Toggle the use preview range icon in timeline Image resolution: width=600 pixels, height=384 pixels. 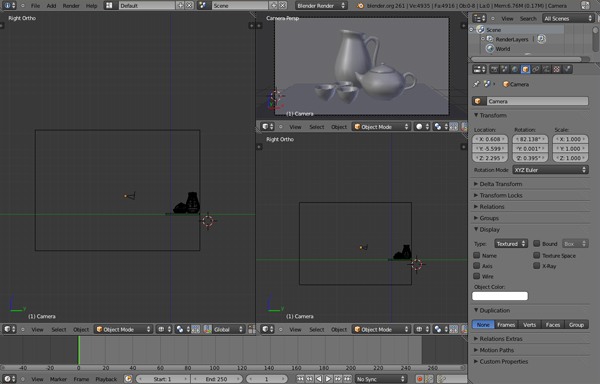point(128,379)
